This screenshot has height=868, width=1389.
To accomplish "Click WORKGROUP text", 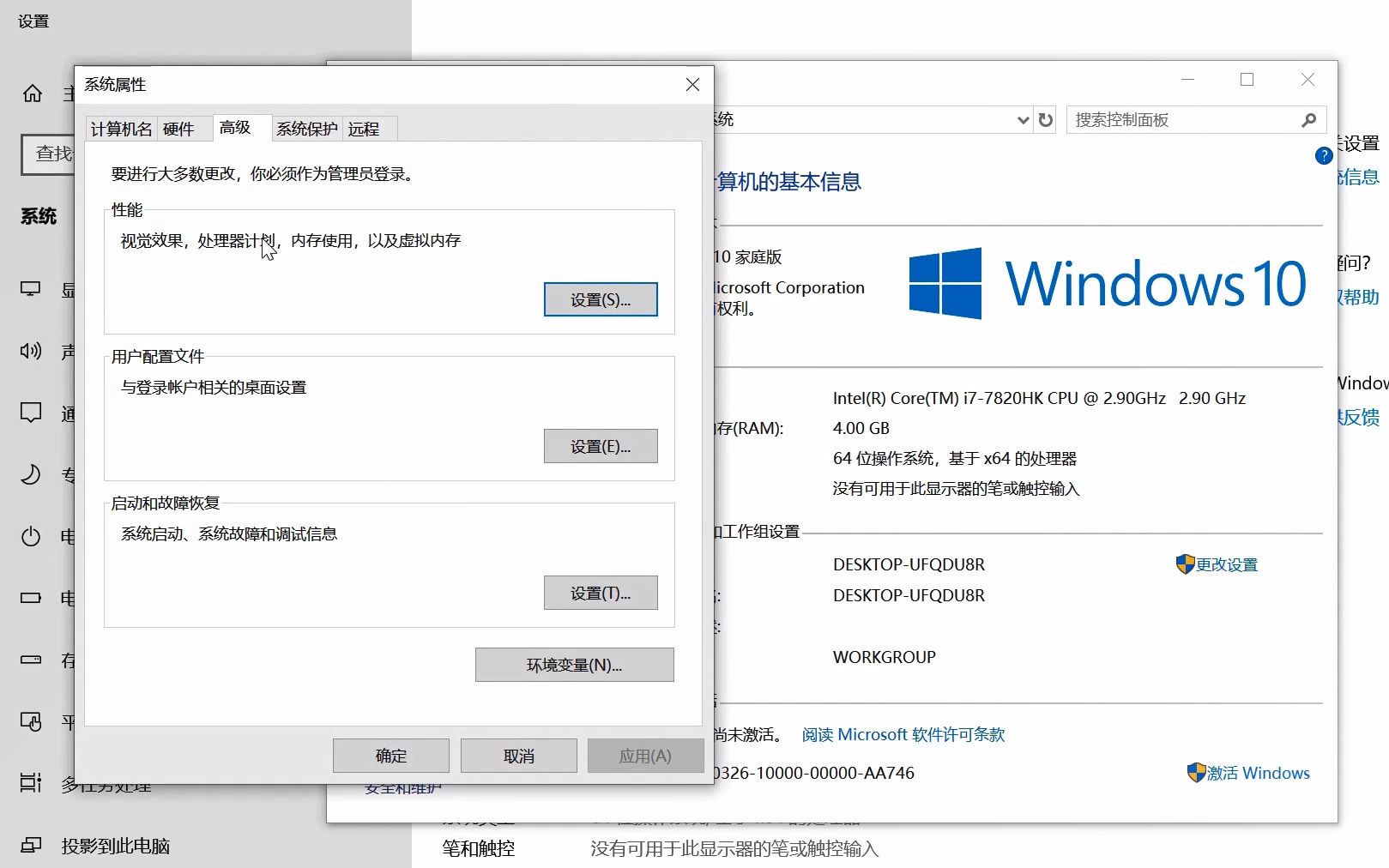I will pyautogui.click(x=885, y=657).
